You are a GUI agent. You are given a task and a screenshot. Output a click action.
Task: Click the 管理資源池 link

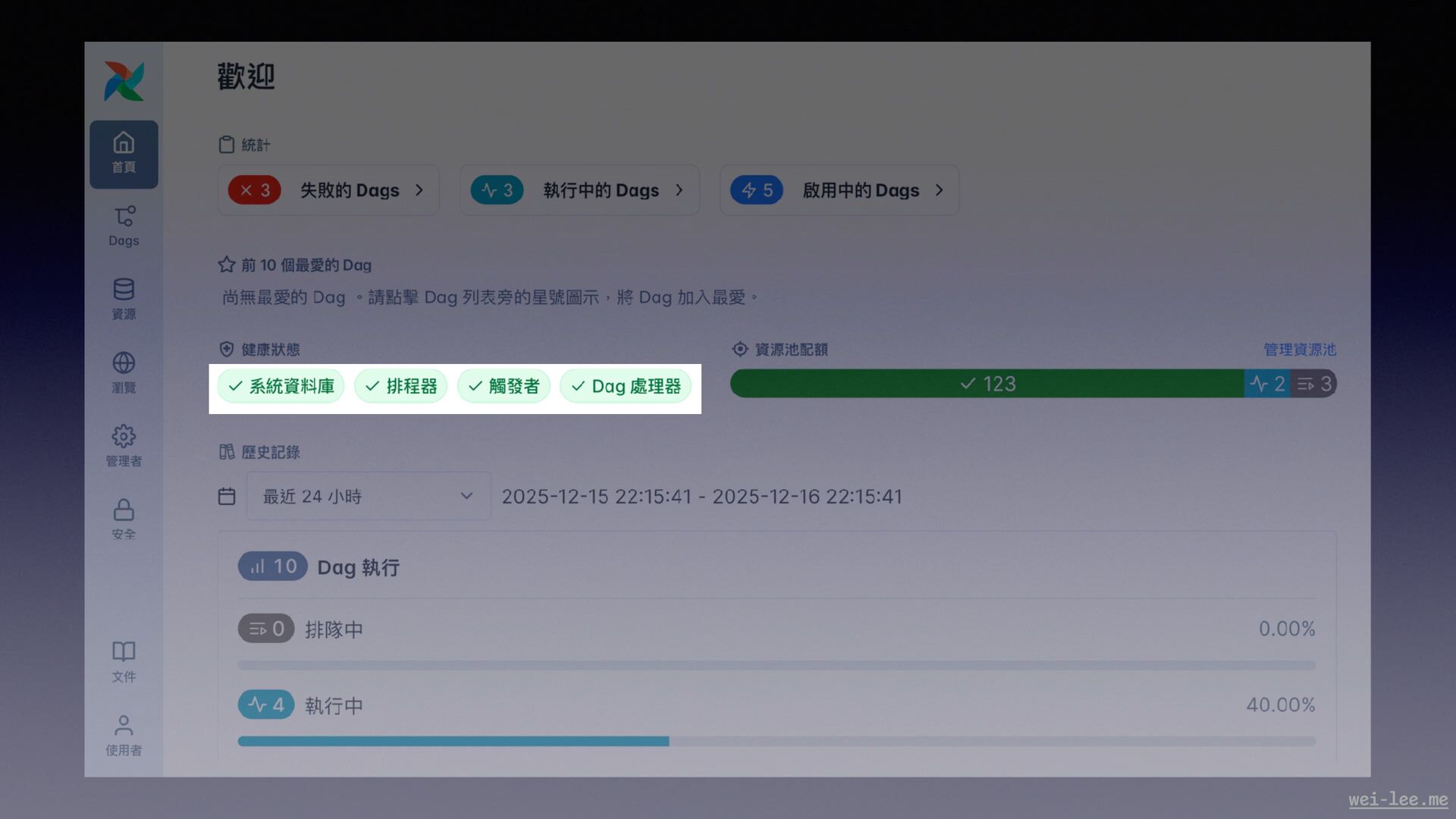coord(1299,350)
